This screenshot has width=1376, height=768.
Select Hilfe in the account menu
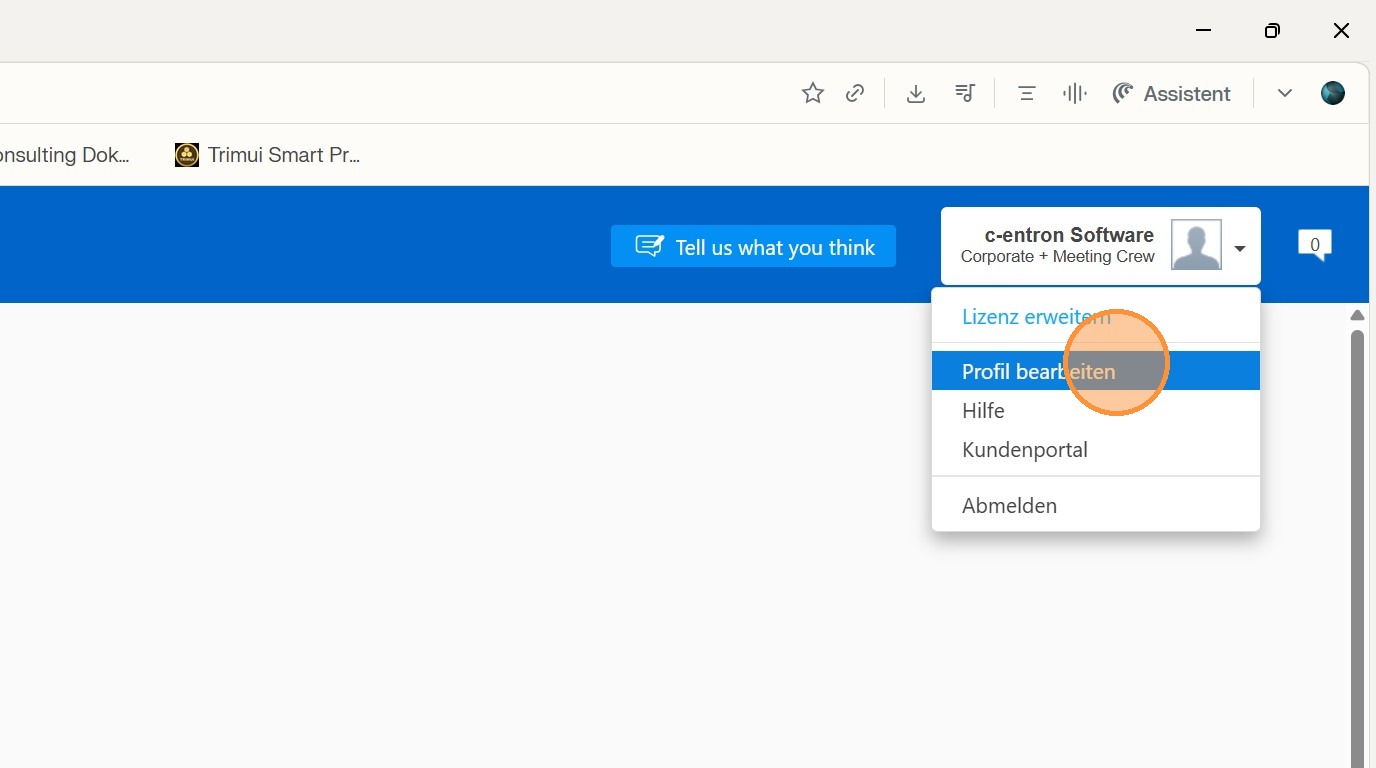(x=983, y=411)
